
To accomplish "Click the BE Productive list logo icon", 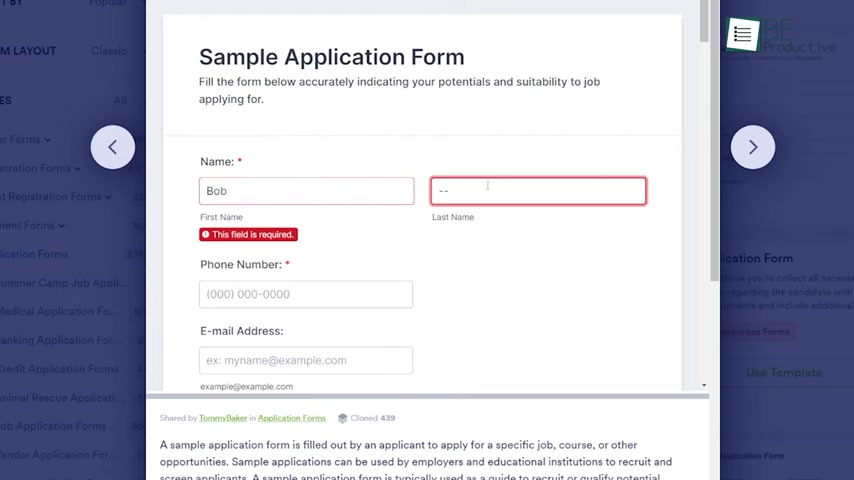I will [742, 35].
